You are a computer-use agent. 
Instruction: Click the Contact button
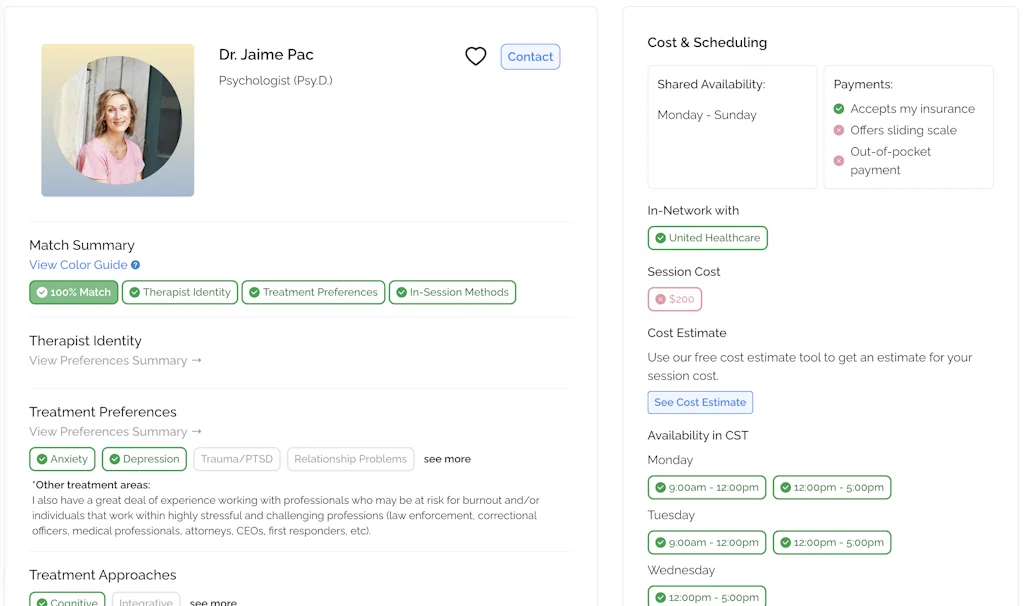point(530,57)
